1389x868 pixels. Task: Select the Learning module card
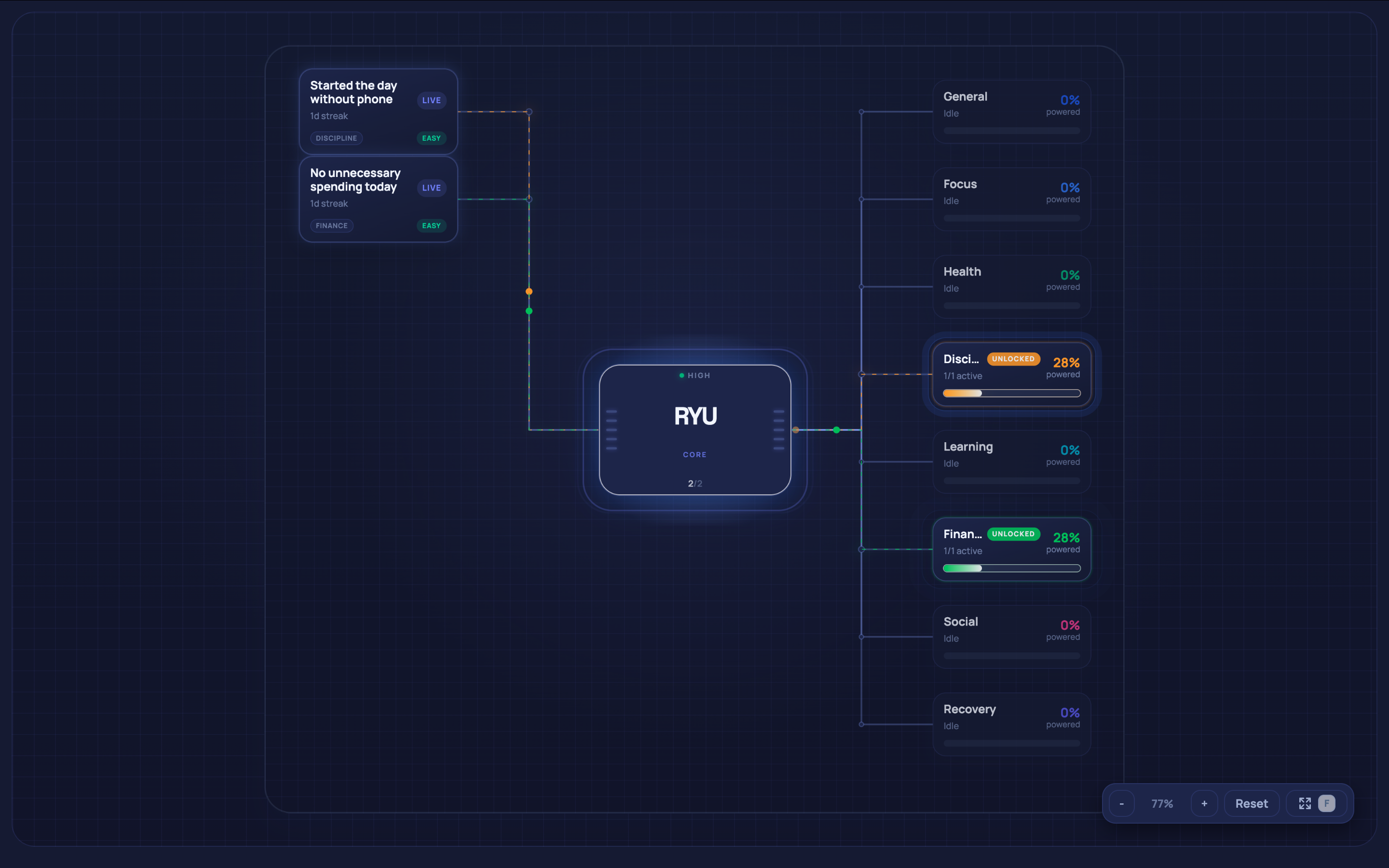click(1012, 461)
